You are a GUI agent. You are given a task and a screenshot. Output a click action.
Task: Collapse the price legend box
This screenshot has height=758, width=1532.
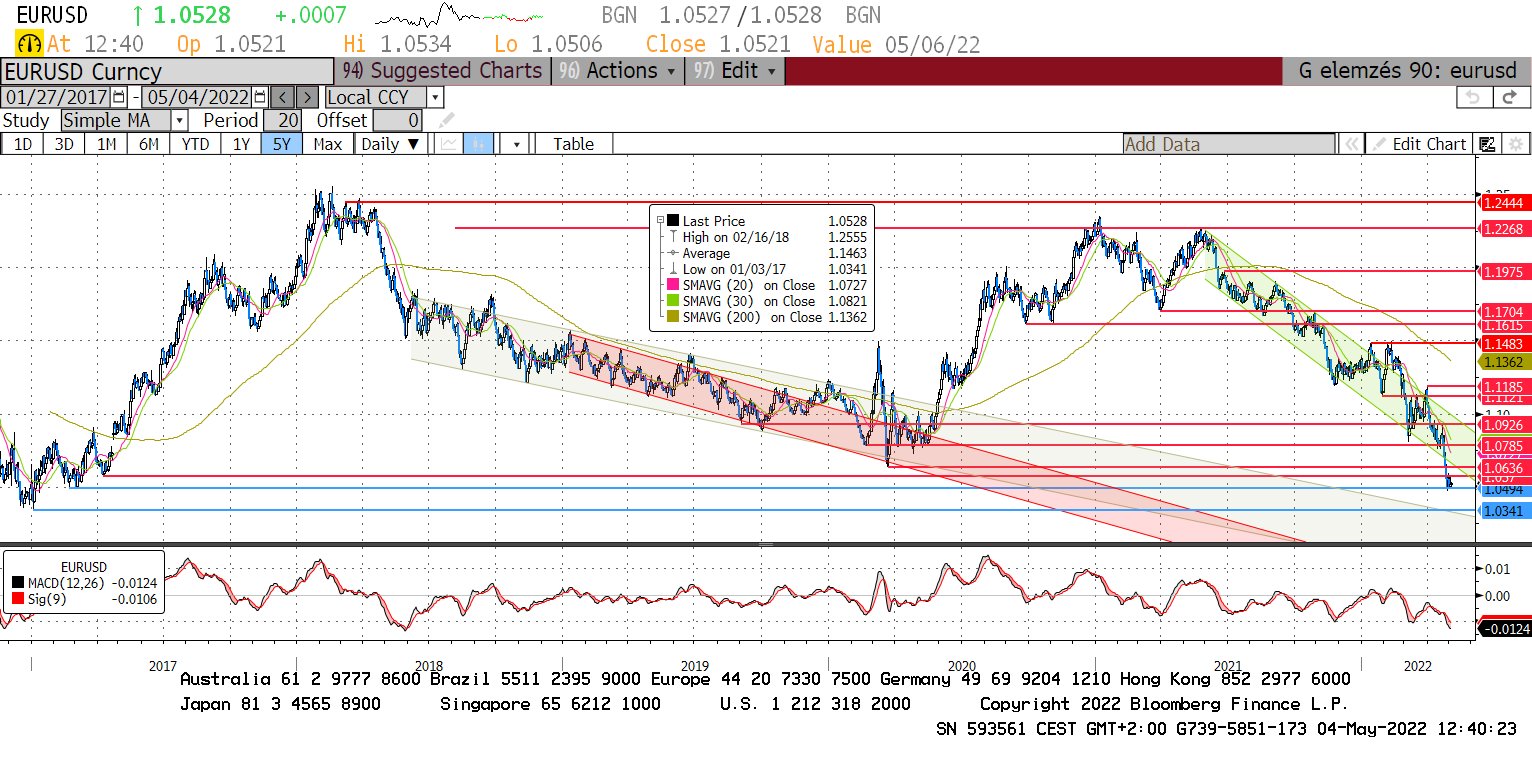point(660,221)
